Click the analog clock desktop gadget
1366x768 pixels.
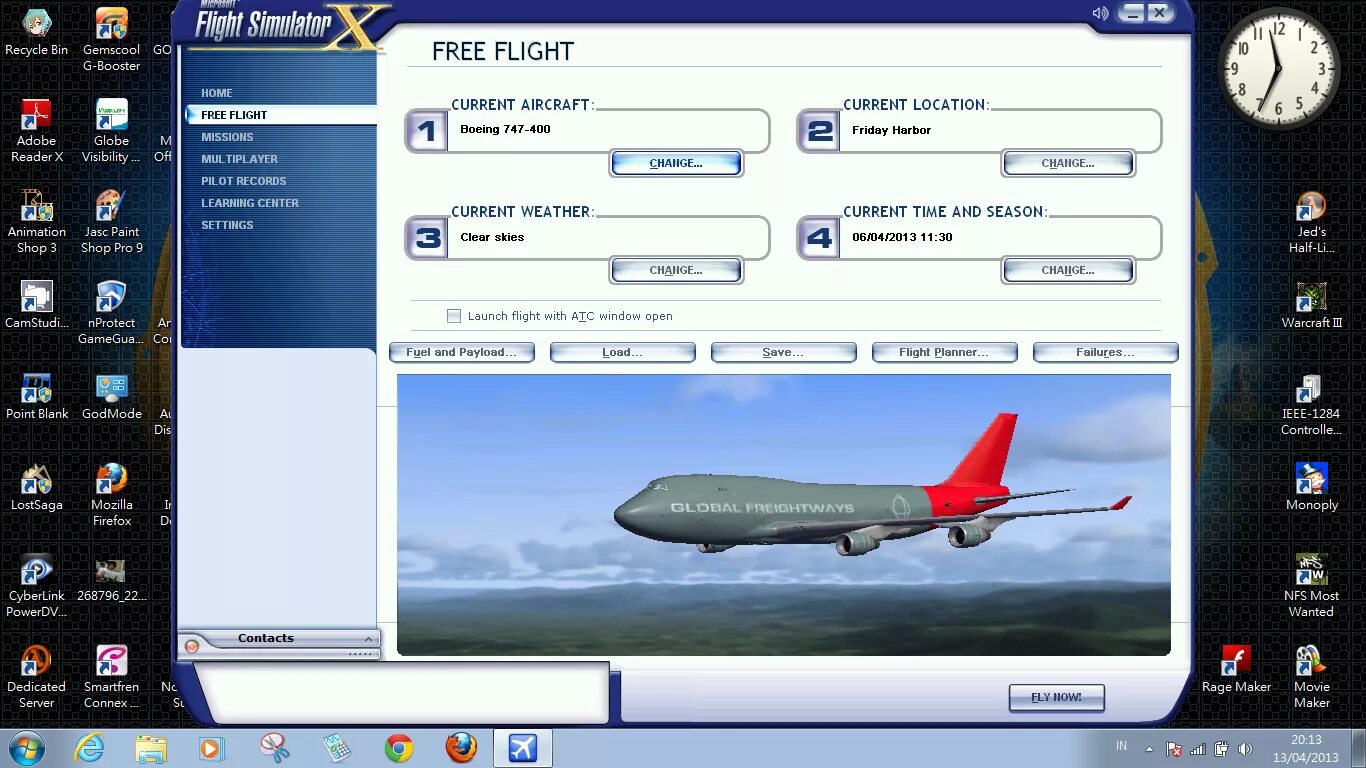(x=1281, y=69)
